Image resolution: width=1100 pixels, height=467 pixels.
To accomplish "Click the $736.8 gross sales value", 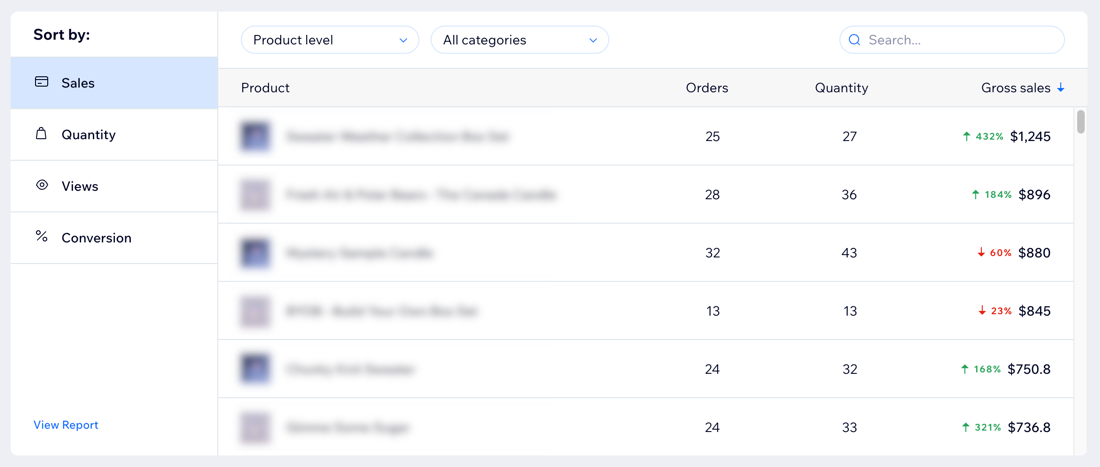I will [1029, 427].
